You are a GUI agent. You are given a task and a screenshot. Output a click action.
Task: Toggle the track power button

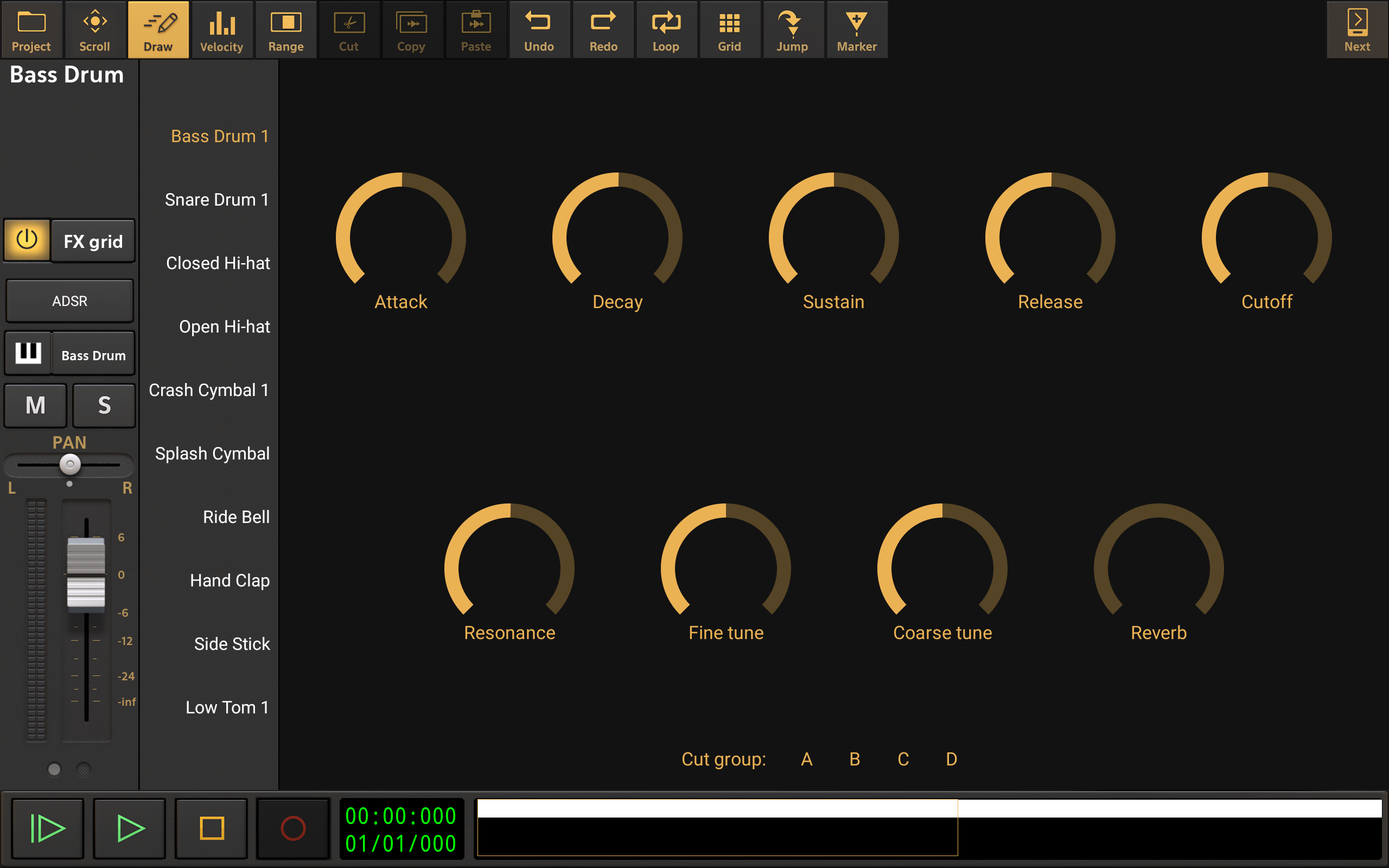27,240
